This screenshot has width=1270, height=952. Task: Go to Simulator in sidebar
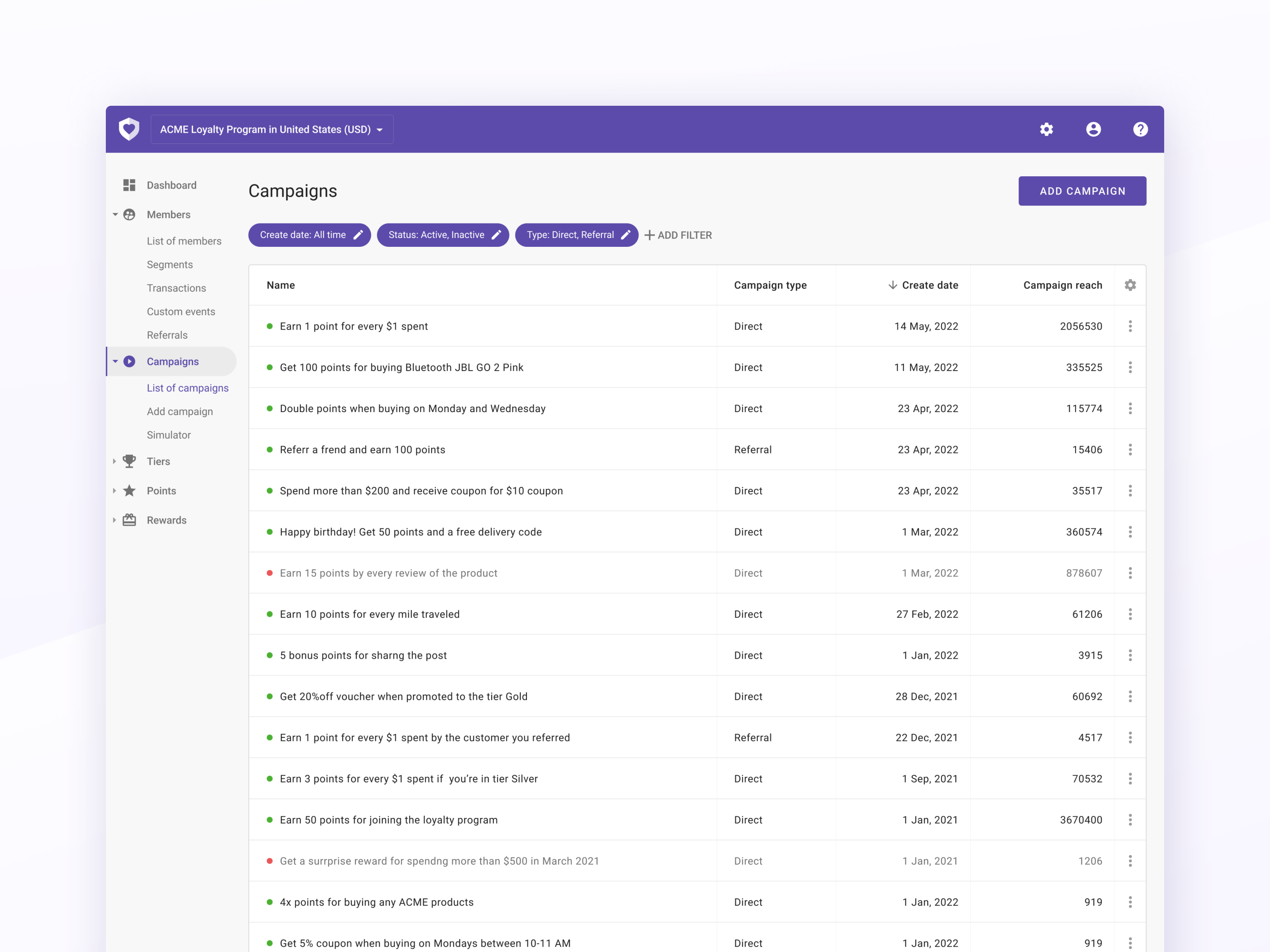coord(168,435)
